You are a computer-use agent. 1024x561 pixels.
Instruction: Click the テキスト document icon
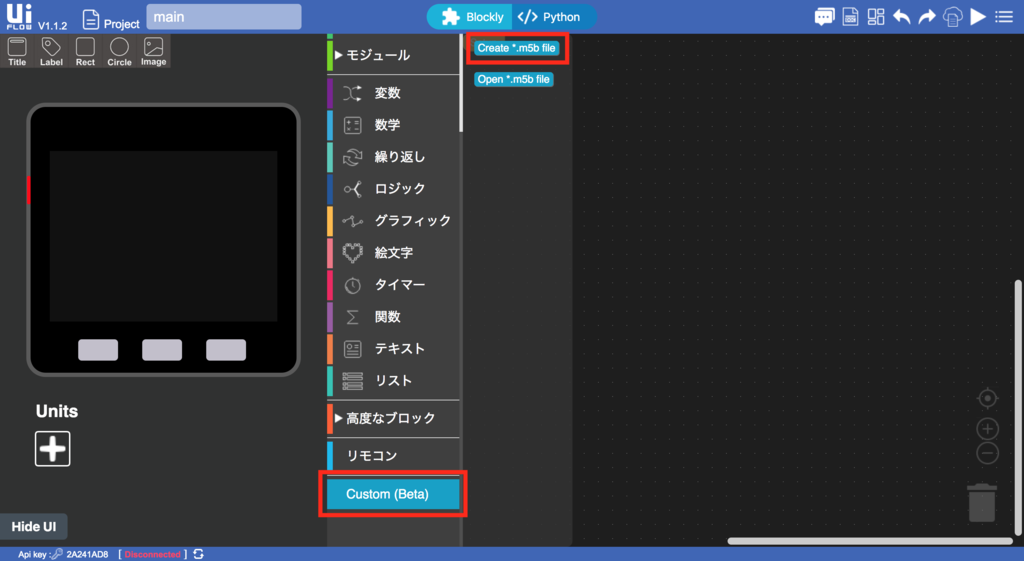click(x=353, y=349)
